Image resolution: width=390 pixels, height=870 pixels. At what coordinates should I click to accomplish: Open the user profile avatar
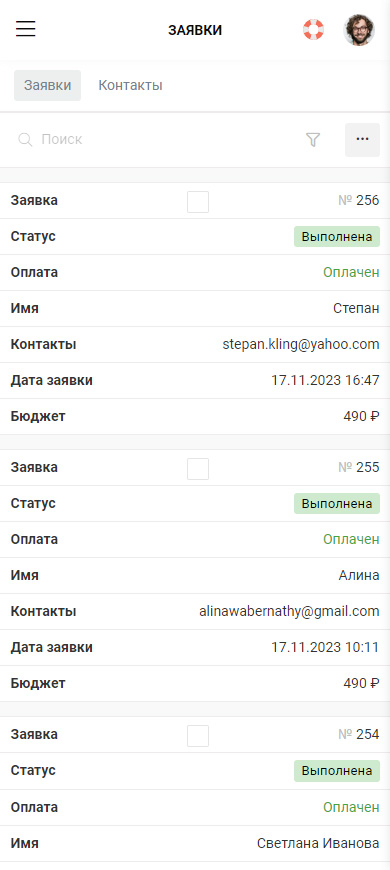click(359, 30)
